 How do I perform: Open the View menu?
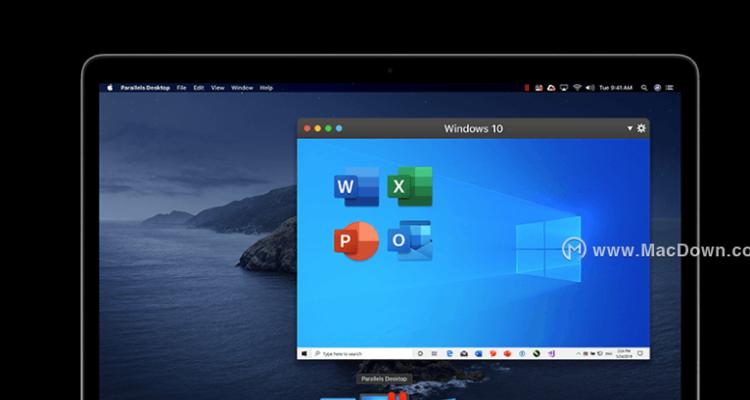pyautogui.click(x=218, y=88)
